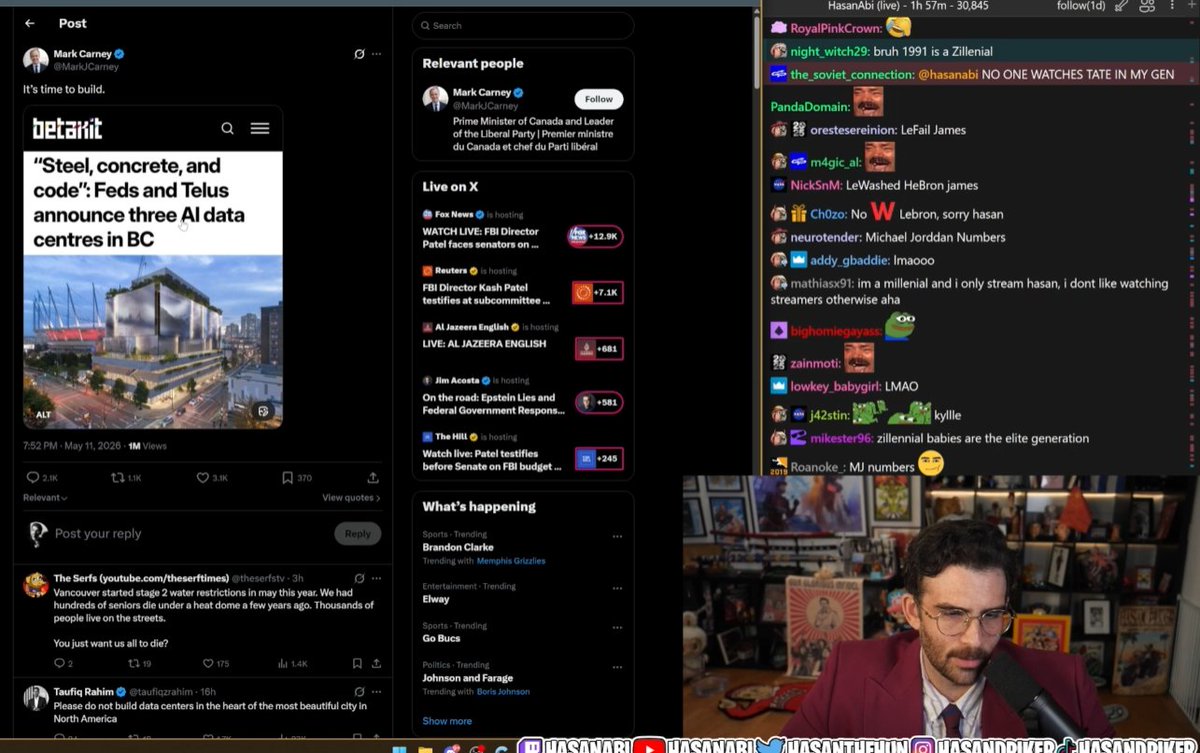The width and height of the screenshot is (1200, 753).
Task: Open @MarkJCarney handle on the post
Action: (x=86, y=67)
